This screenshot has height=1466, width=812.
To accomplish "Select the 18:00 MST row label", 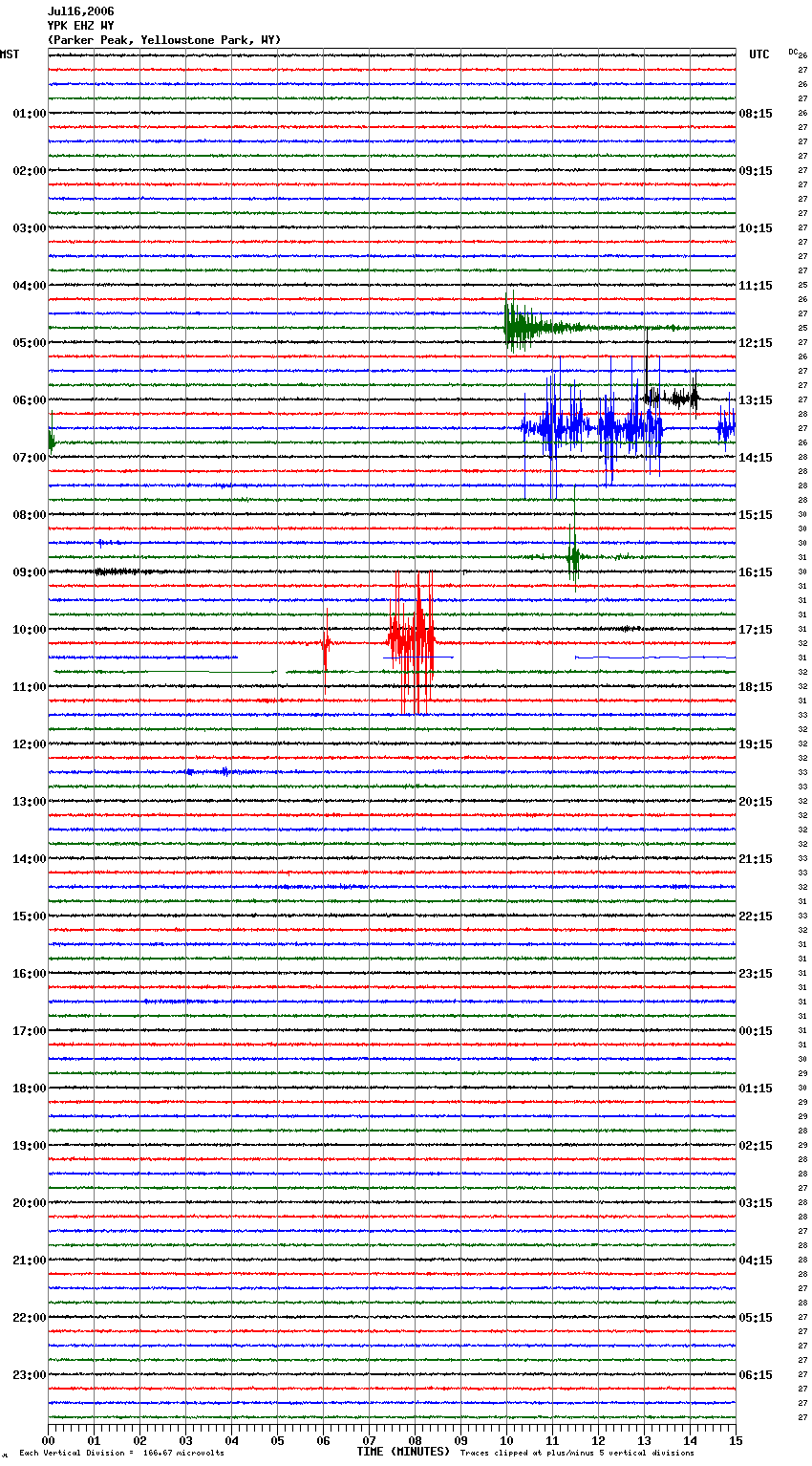I will tap(29, 1089).
